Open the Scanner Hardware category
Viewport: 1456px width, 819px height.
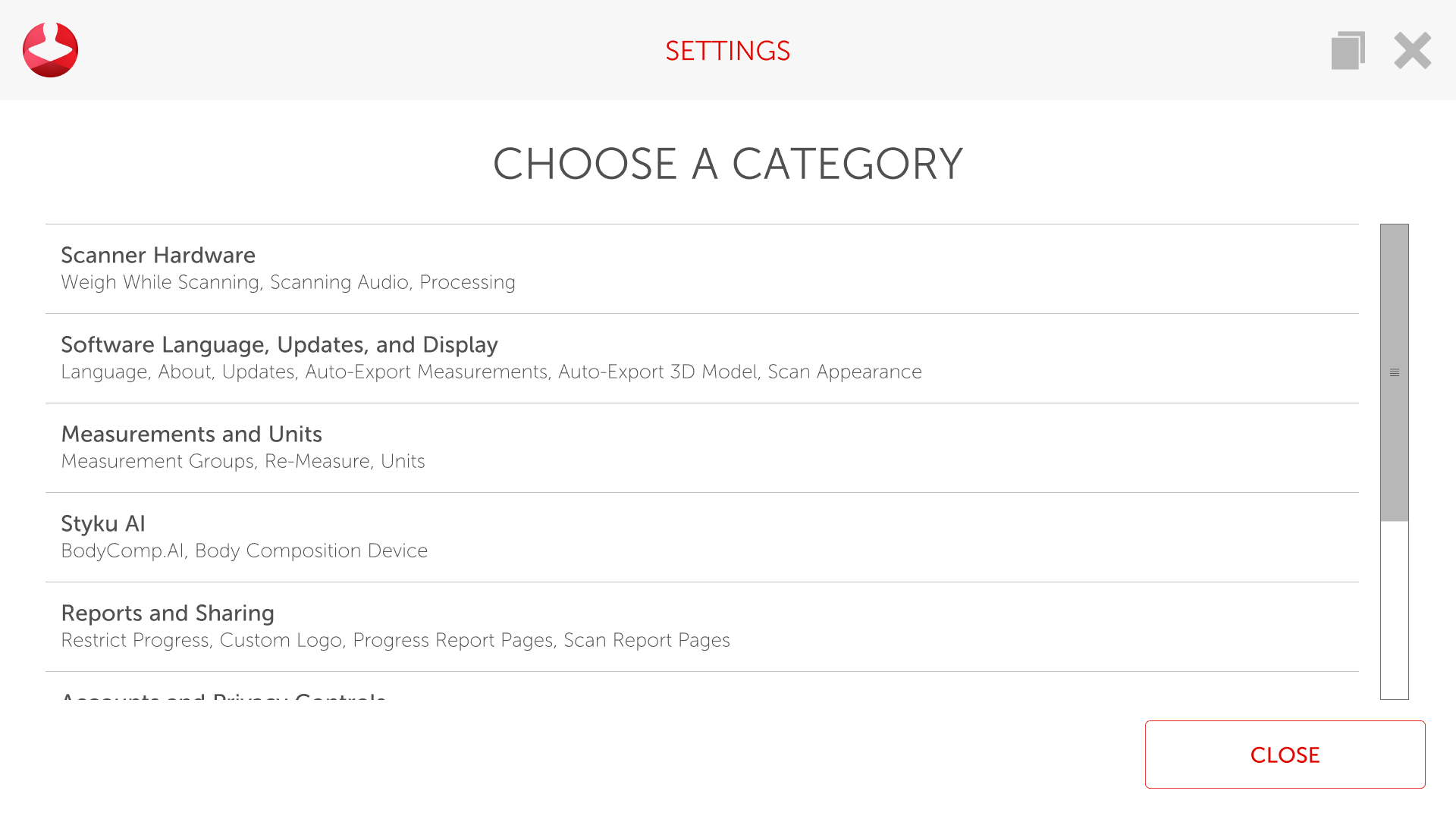click(x=158, y=255)
